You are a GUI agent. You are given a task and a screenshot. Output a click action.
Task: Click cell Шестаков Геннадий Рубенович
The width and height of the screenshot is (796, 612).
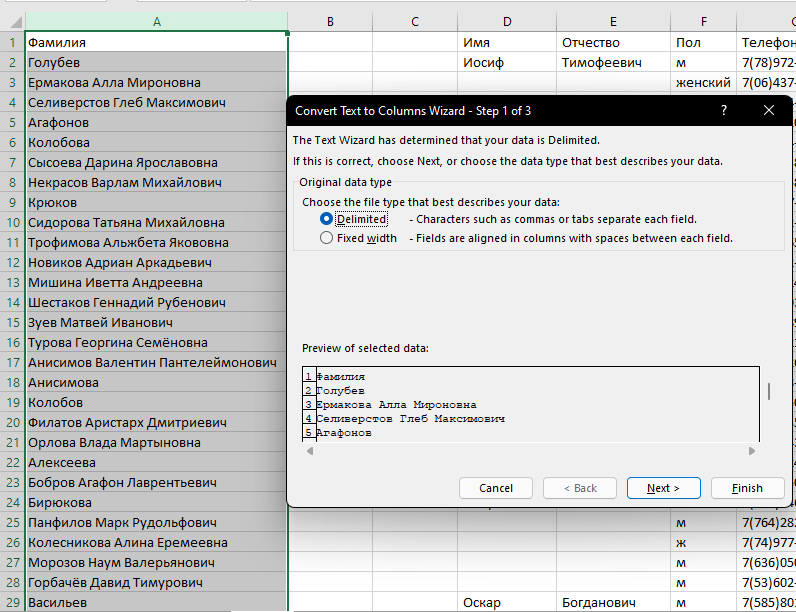point(156,302)
